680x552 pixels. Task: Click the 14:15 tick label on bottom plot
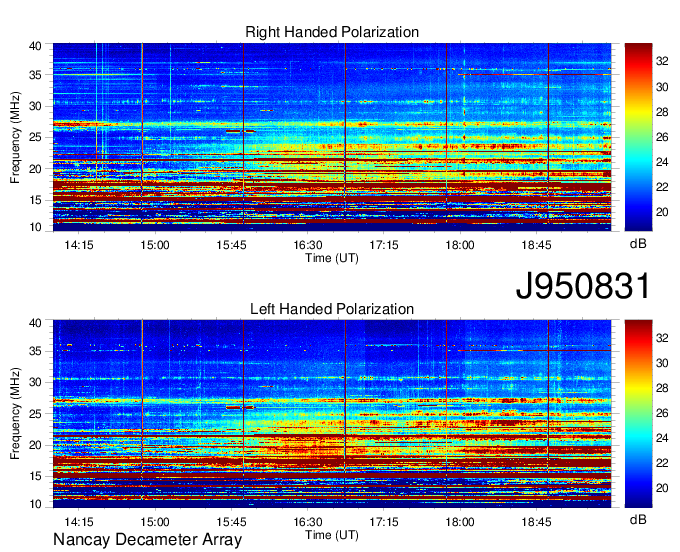point(78,522)
